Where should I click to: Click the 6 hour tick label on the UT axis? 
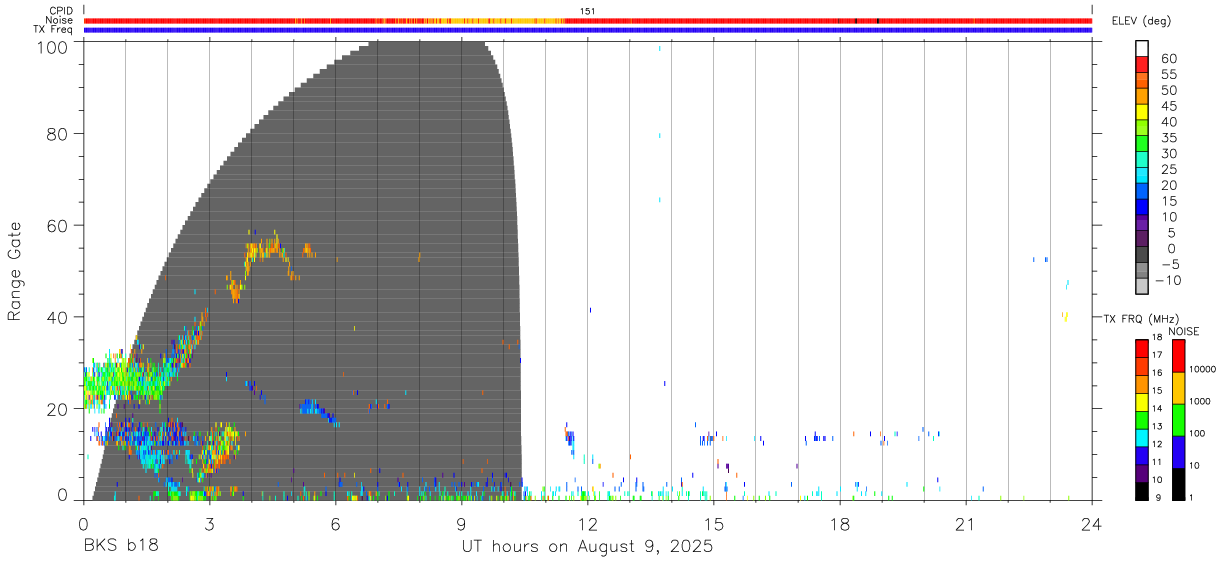335,524
